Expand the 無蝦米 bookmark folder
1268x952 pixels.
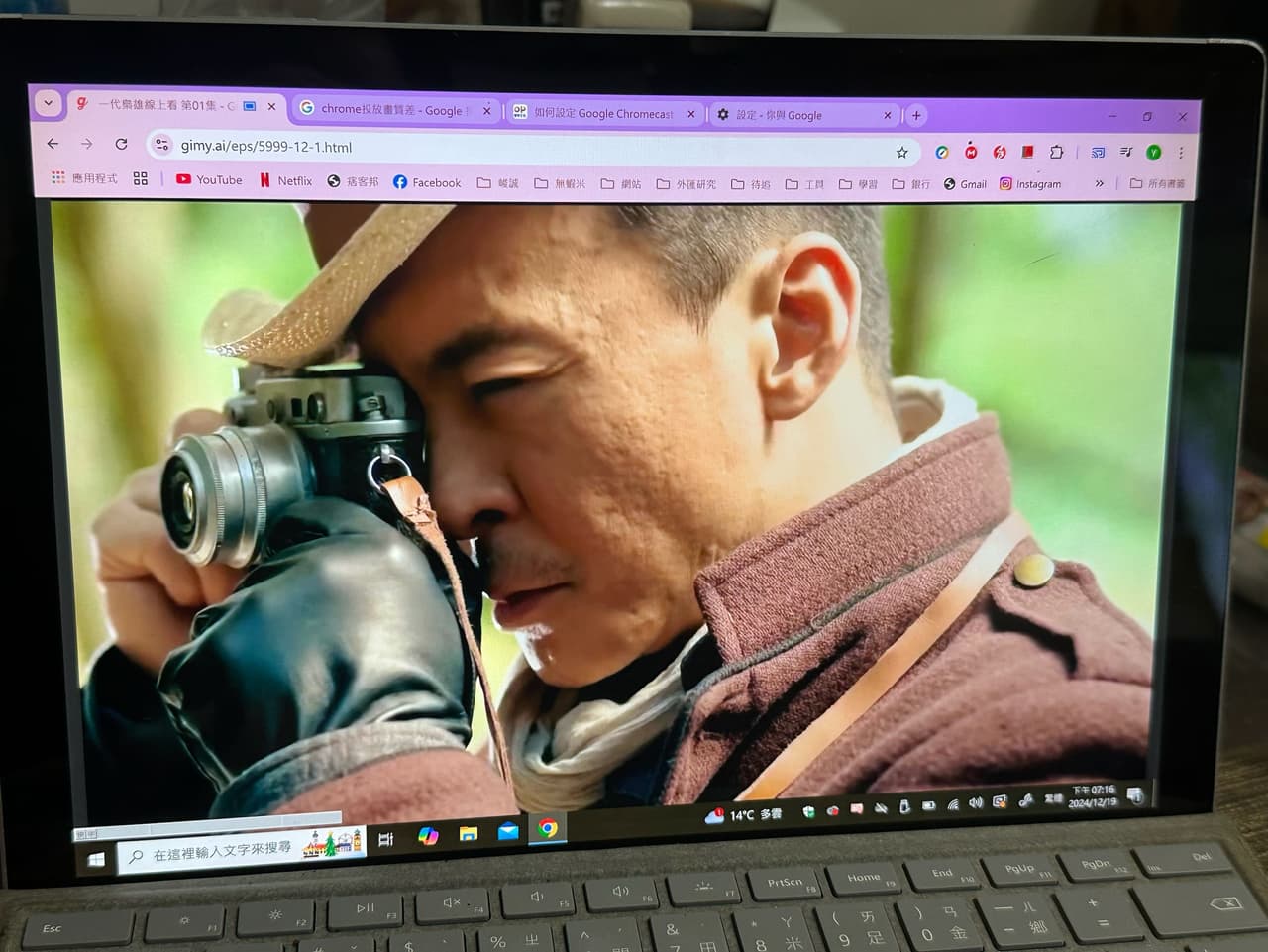560,183
